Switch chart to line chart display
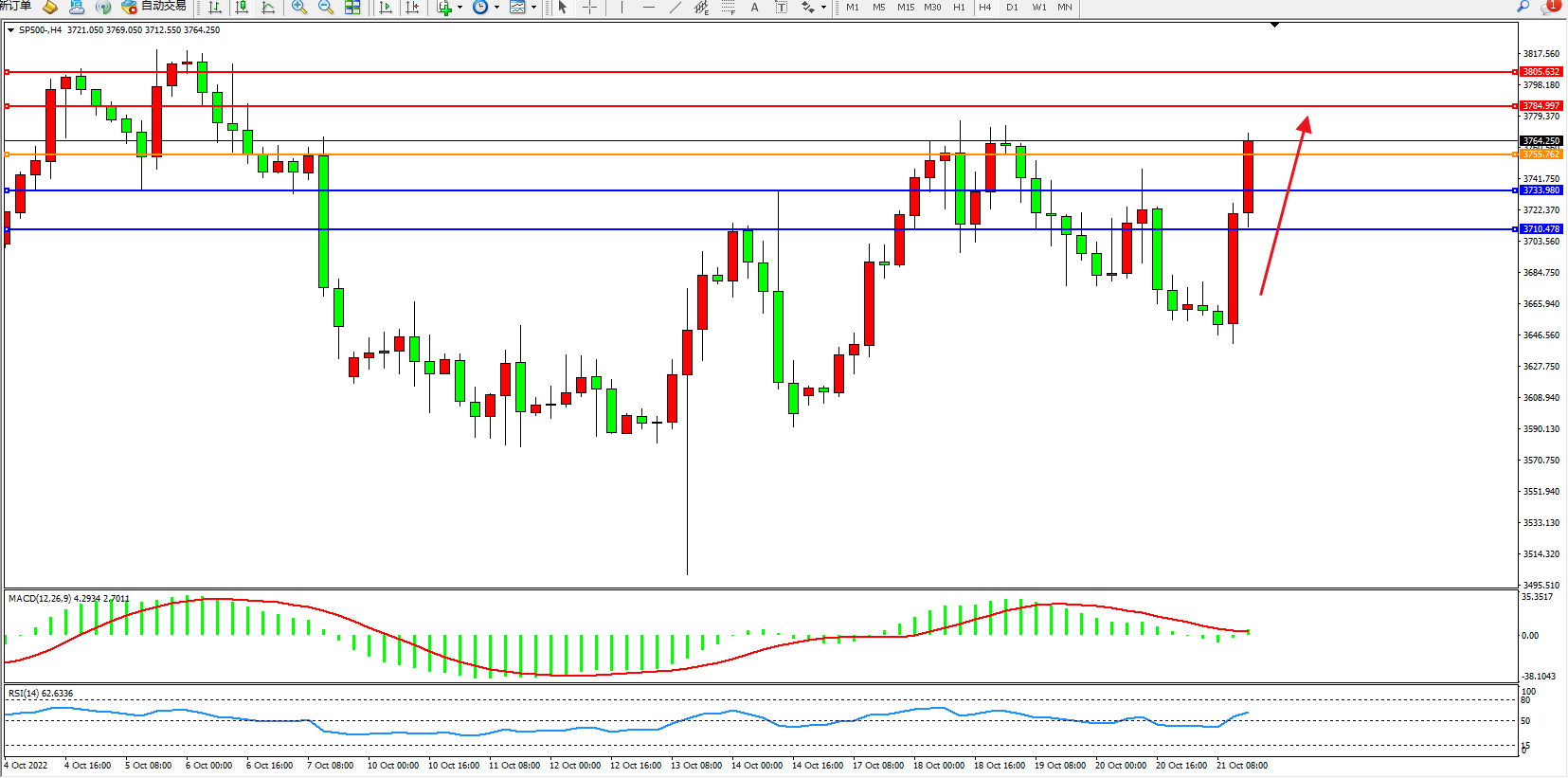 [x=268, y=8]
